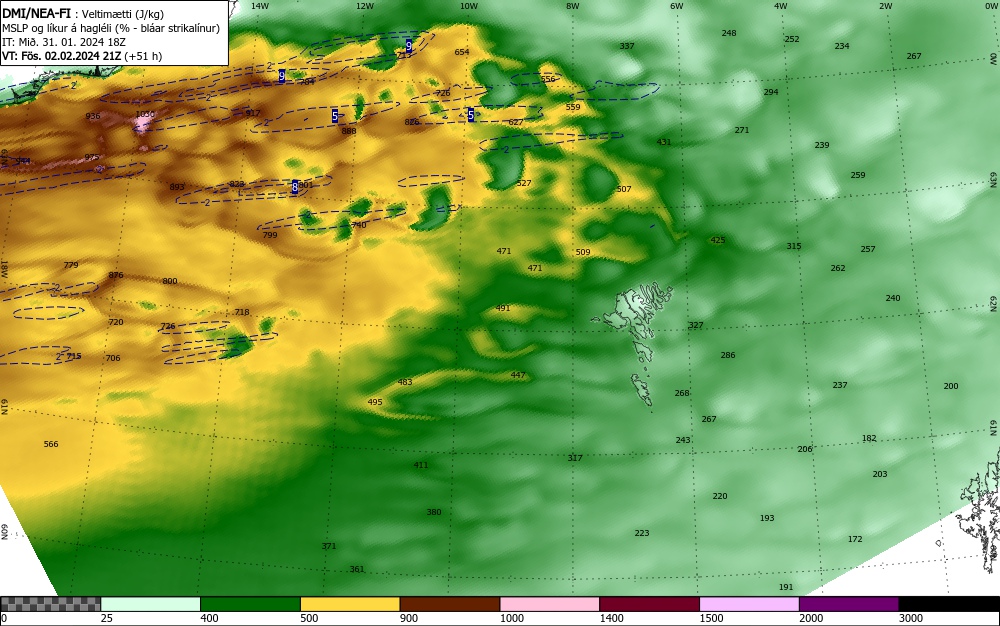The height and width of the screenshot is (626, 1000).
Task: Select the map value '248'
Action: point(729,33)
